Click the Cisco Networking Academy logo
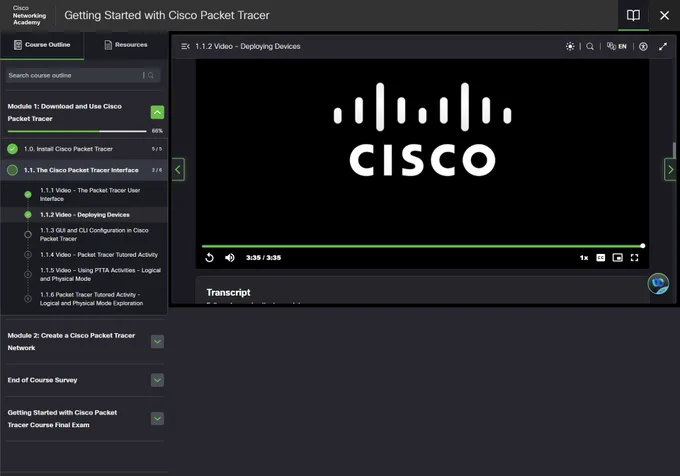This screenshot has height=476, width=680. pos(29,16)
